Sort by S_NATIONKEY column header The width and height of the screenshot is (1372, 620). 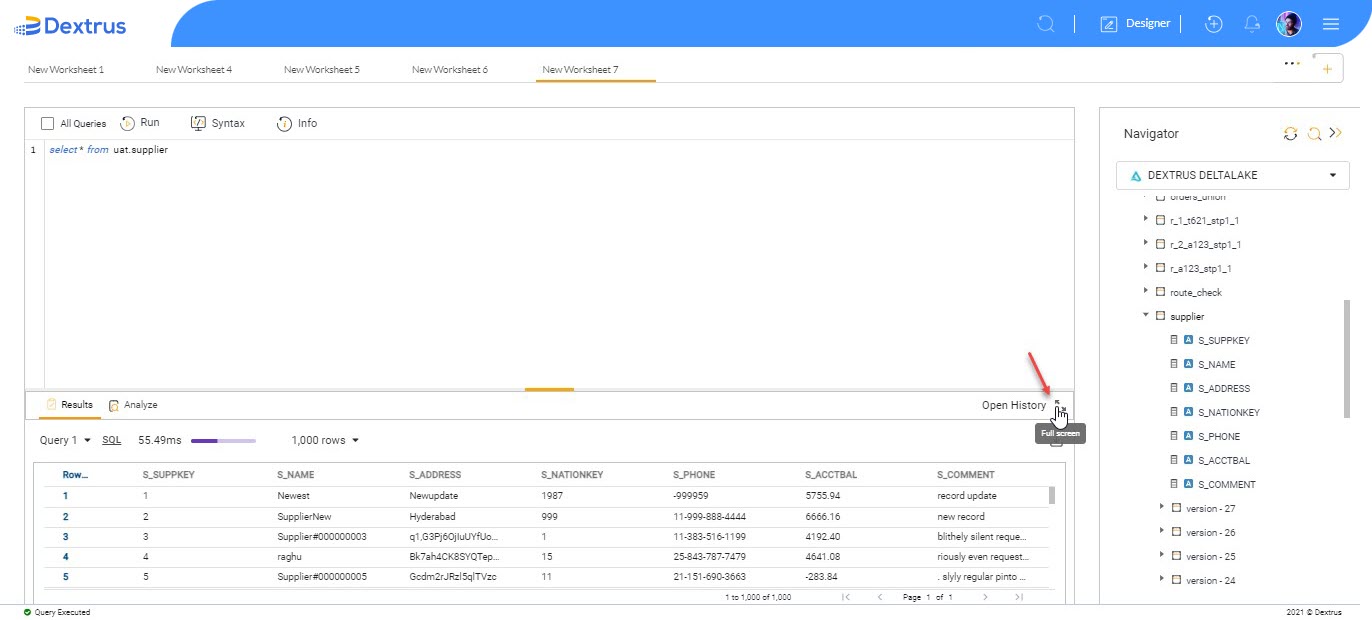click(571, 475)
